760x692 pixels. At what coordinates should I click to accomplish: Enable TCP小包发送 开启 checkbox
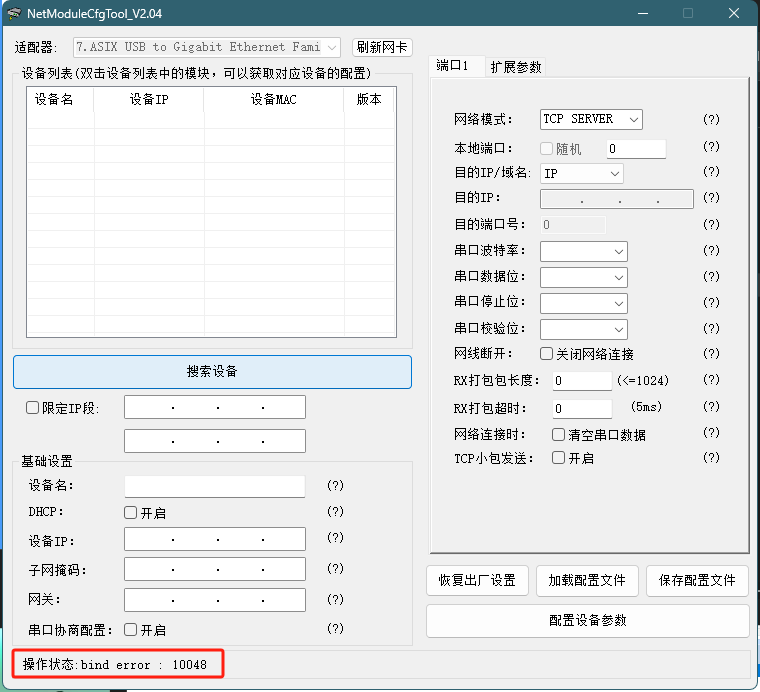click(x=558, y=457)
